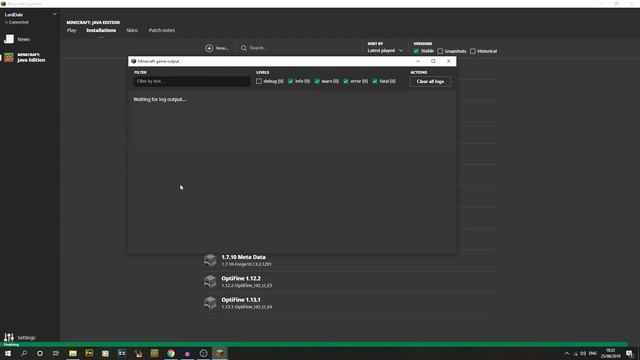This screenshot has height=360, width=640.
Task: Click the Settings label in the sidebar
Action: coord(26,338)
